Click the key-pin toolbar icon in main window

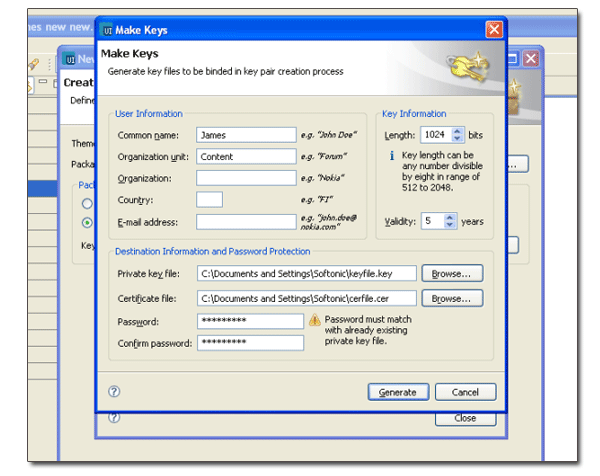pyautogui.click(x=34, y=65)
